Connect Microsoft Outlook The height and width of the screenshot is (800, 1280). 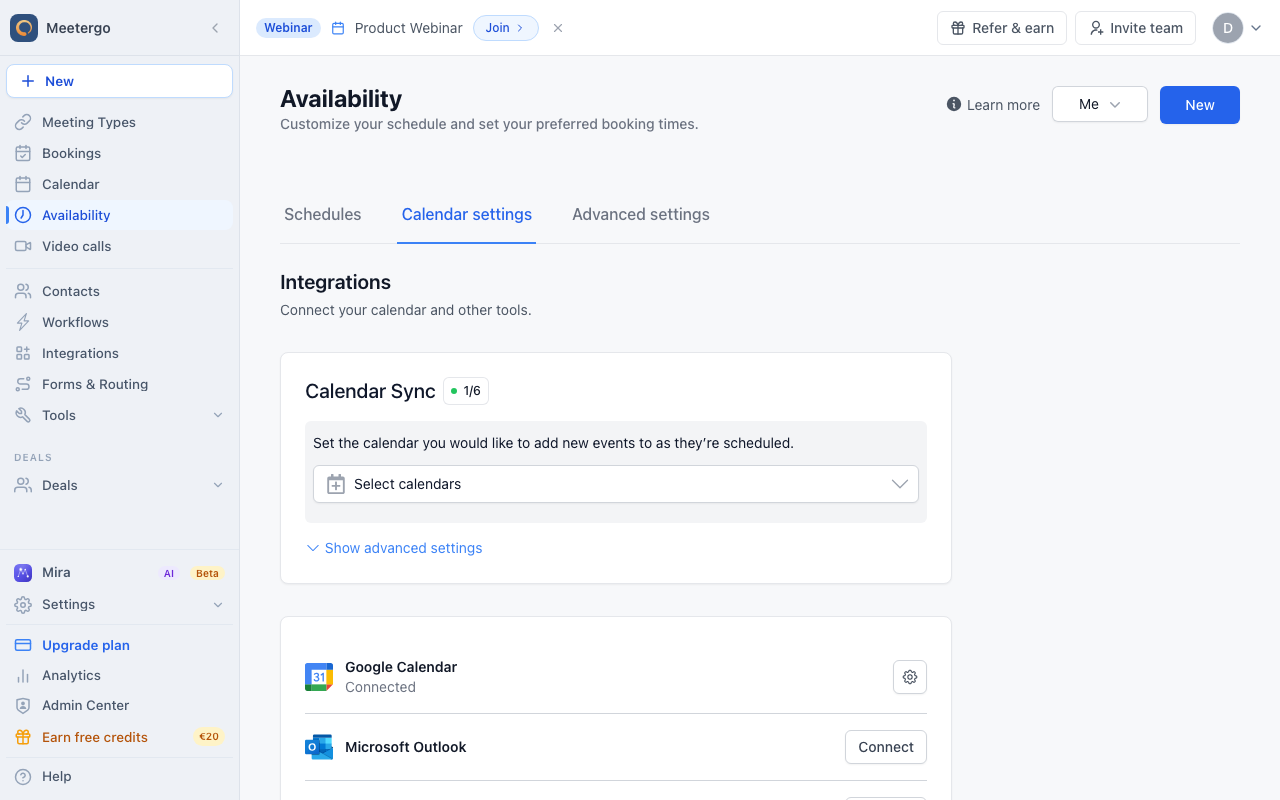click(886, 747)
